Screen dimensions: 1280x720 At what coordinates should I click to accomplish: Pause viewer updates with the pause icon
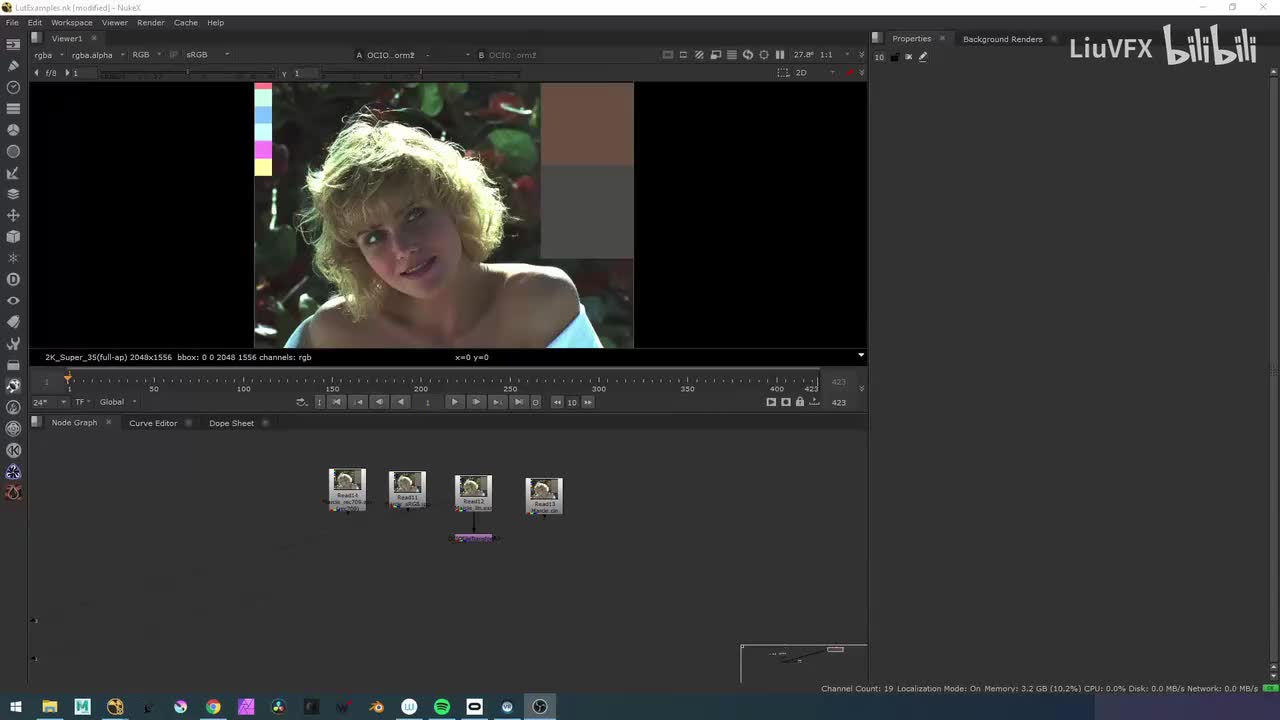pyautogui.click(x=780, y=55)
